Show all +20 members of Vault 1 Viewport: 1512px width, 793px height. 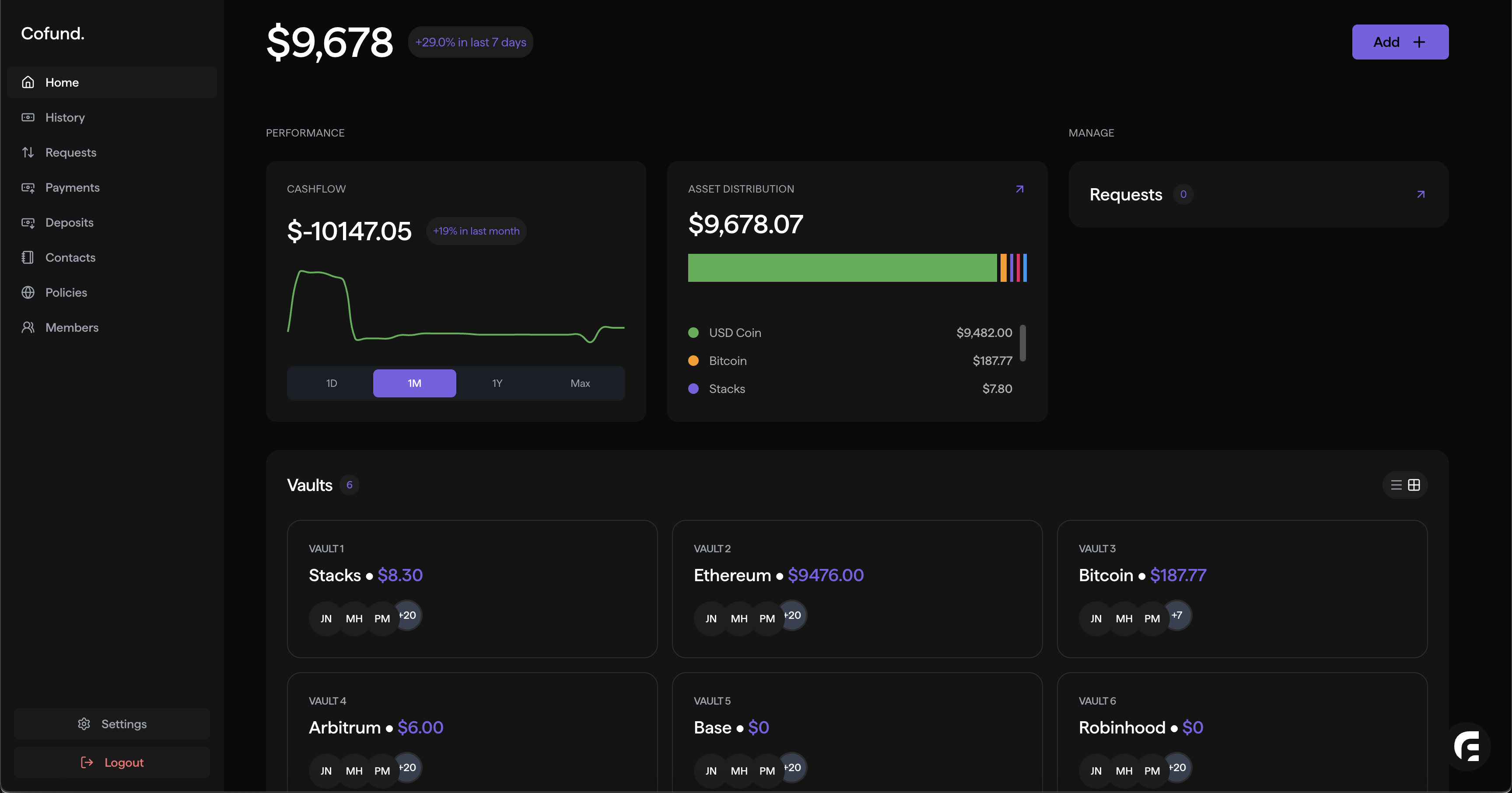407,615
